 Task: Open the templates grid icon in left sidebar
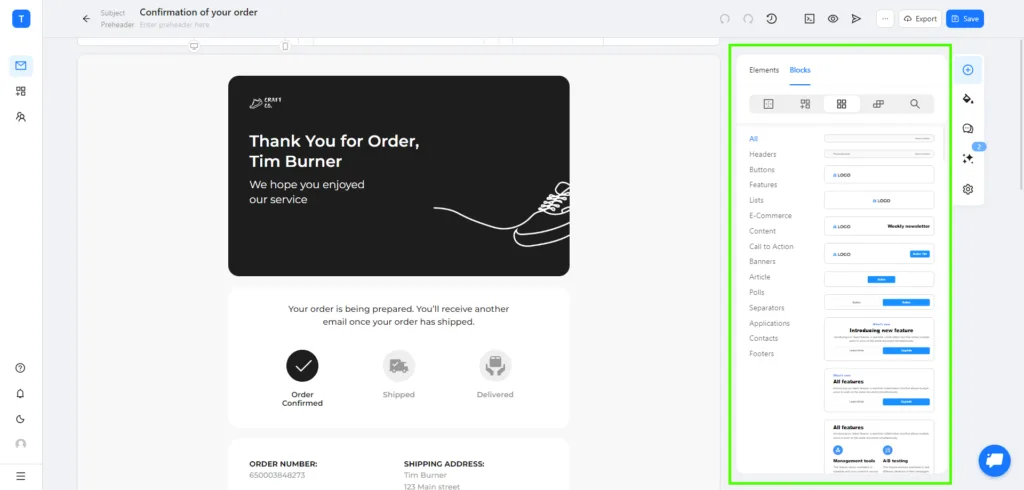click(21, 91)
